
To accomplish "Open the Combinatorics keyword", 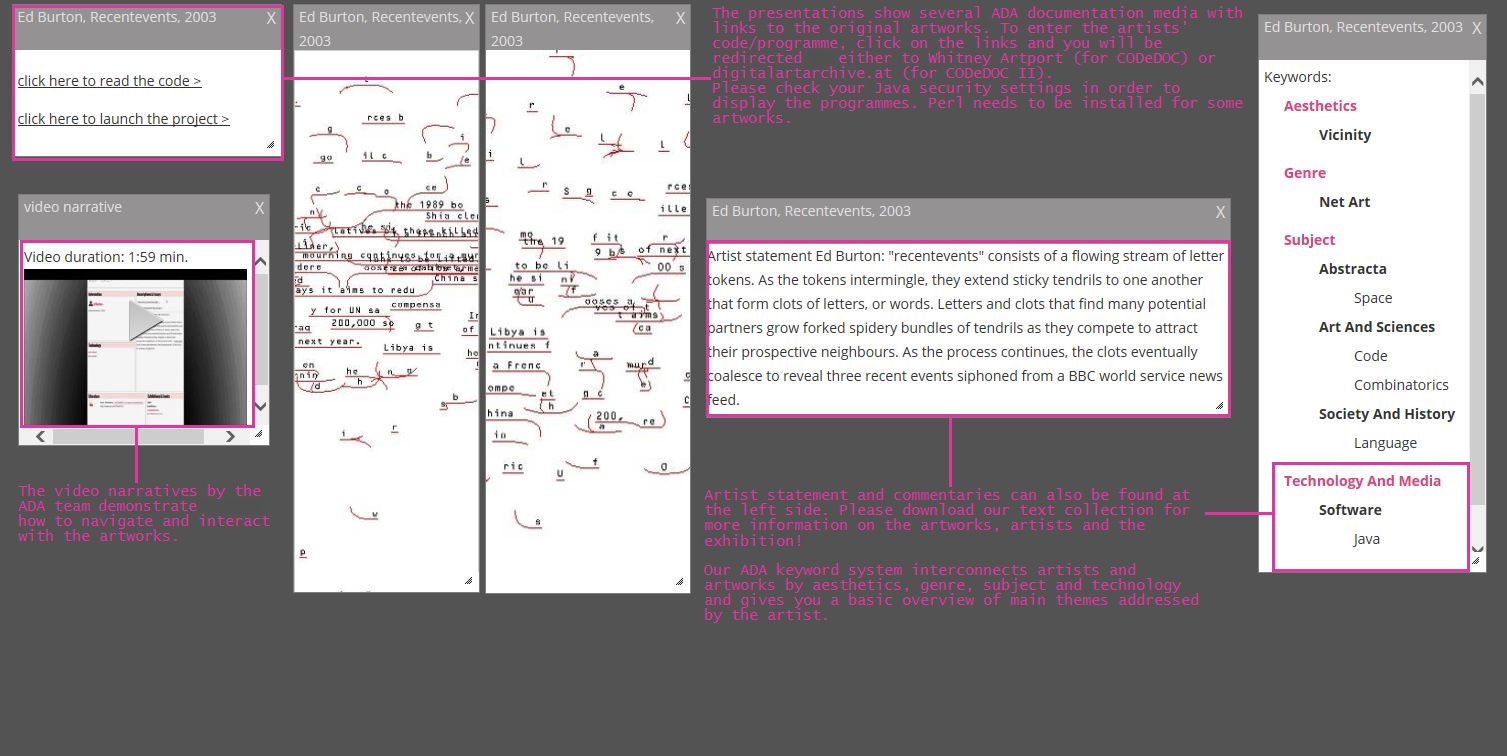I will 1400,385.
